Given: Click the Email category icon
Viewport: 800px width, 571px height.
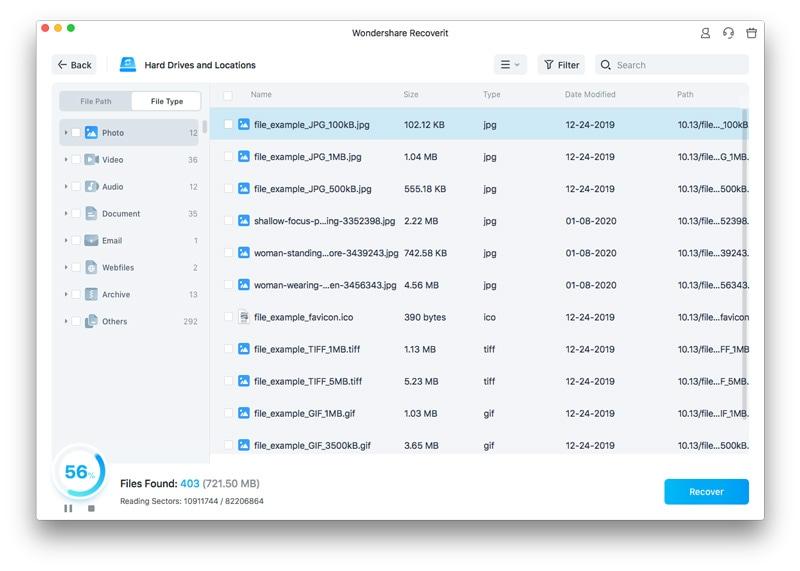Looking at the screenshot, I should click(91, 240).
